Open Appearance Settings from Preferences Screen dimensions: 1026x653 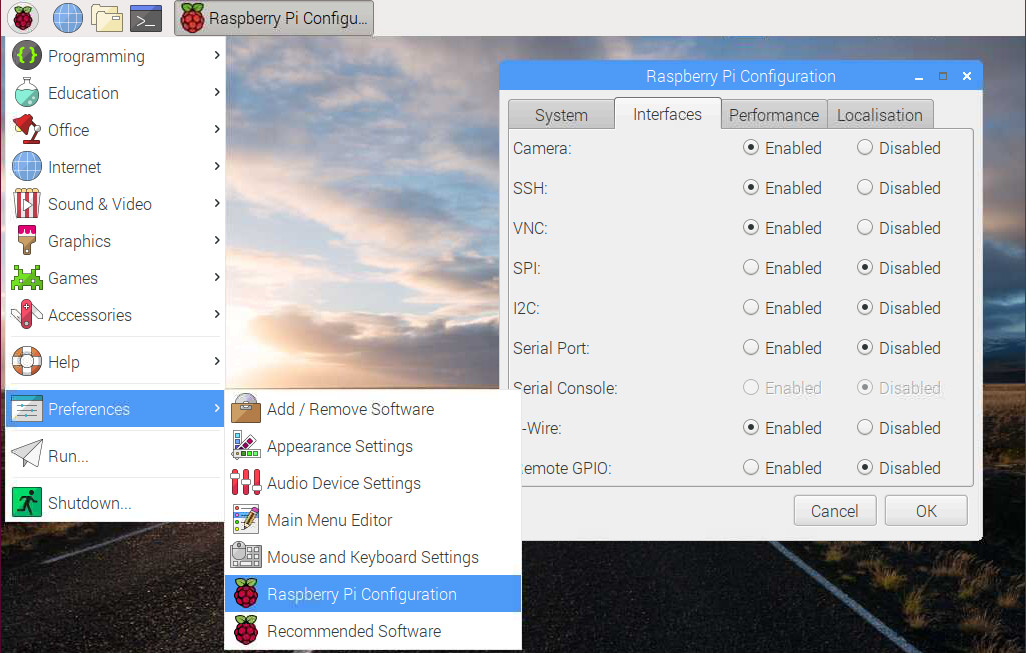click(373, 446)
